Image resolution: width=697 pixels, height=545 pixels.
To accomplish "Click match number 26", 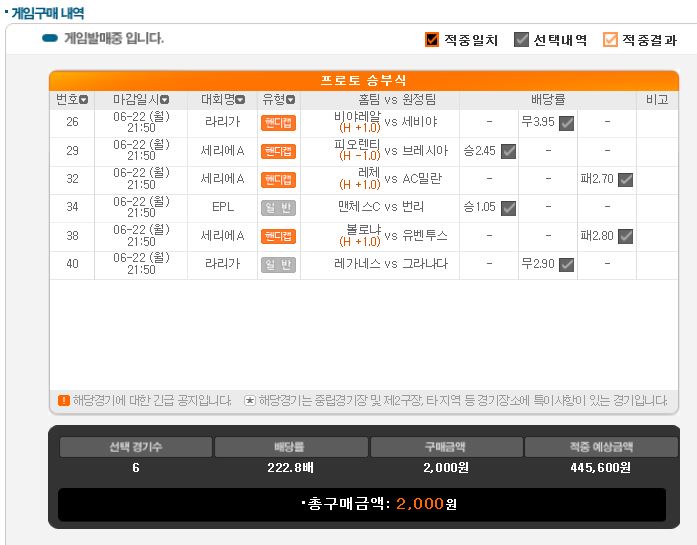I will (x=72, y=122).
